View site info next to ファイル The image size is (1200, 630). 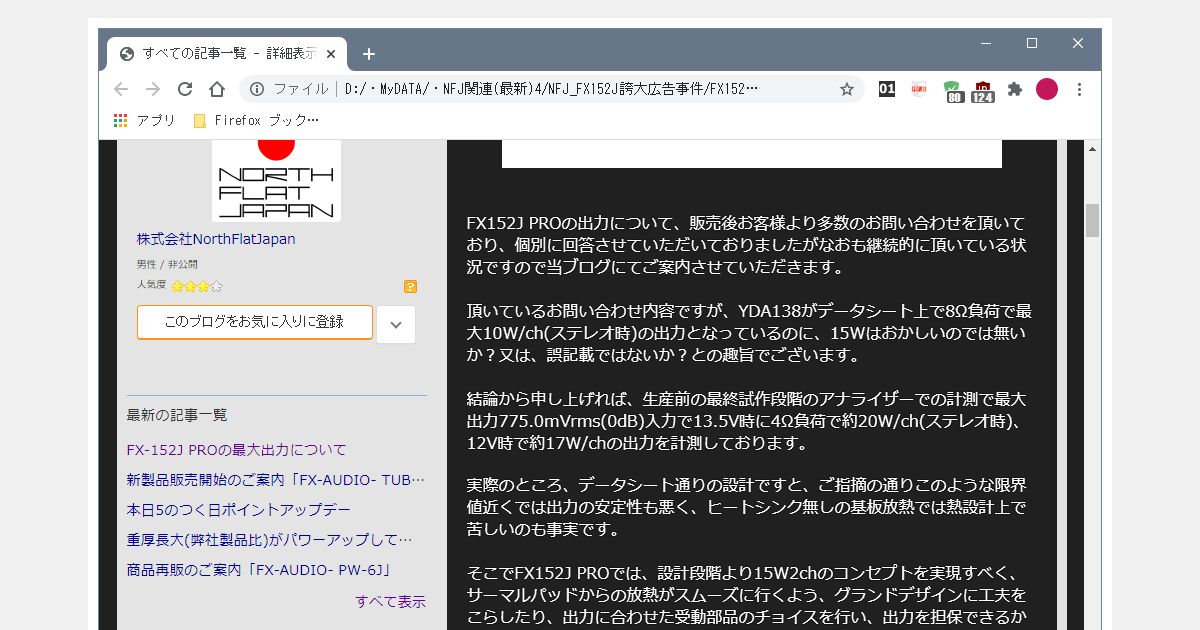pos(257,89)
